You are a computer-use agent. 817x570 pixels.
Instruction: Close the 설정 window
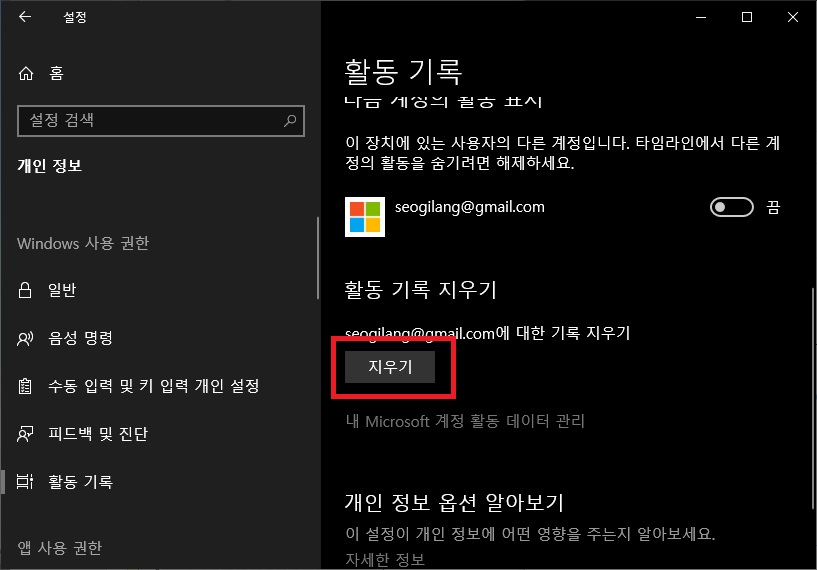click(793, 17)
